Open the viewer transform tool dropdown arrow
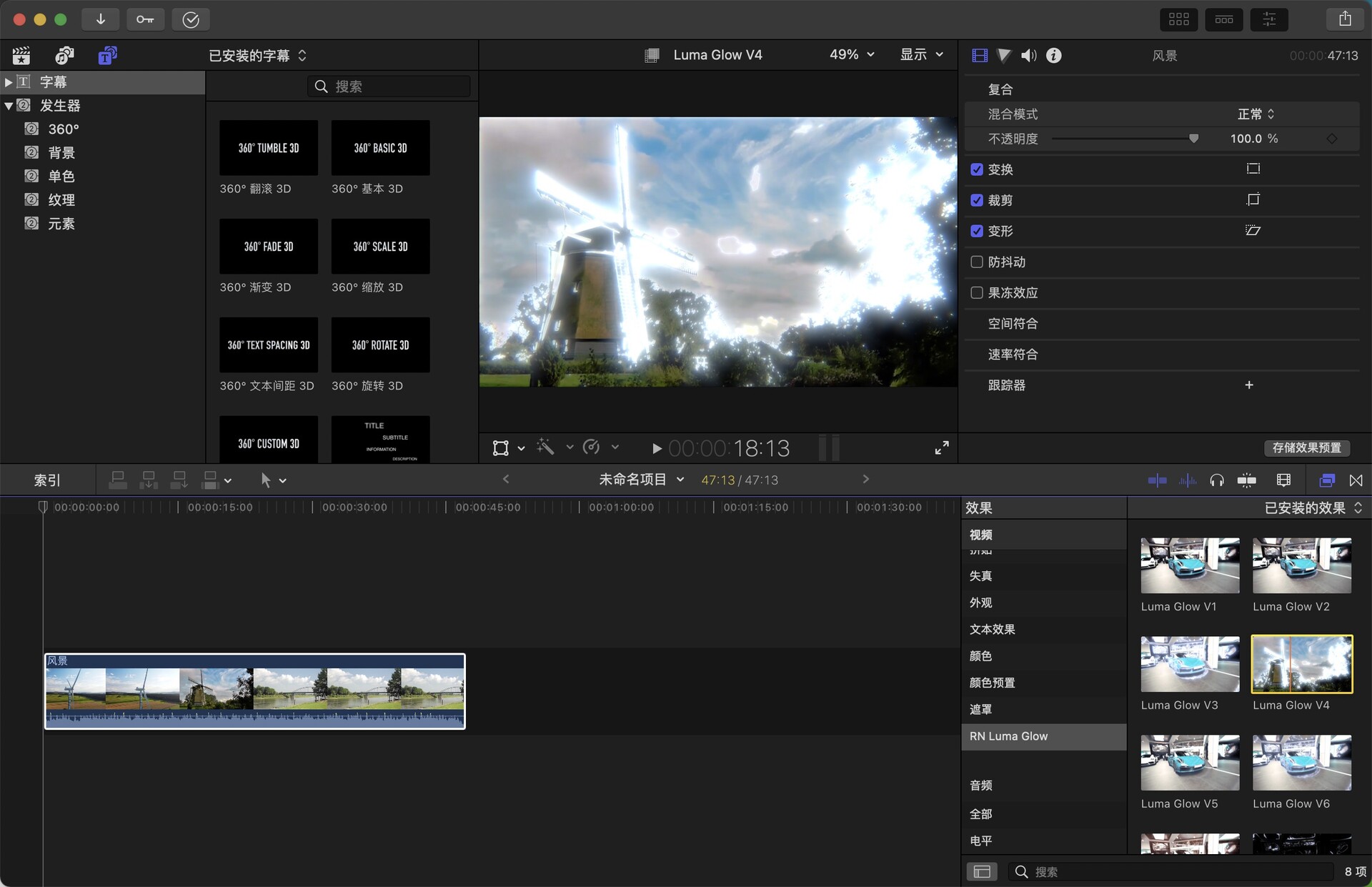This screenshot has width=1372, height=887. click(x=521, y=448)
